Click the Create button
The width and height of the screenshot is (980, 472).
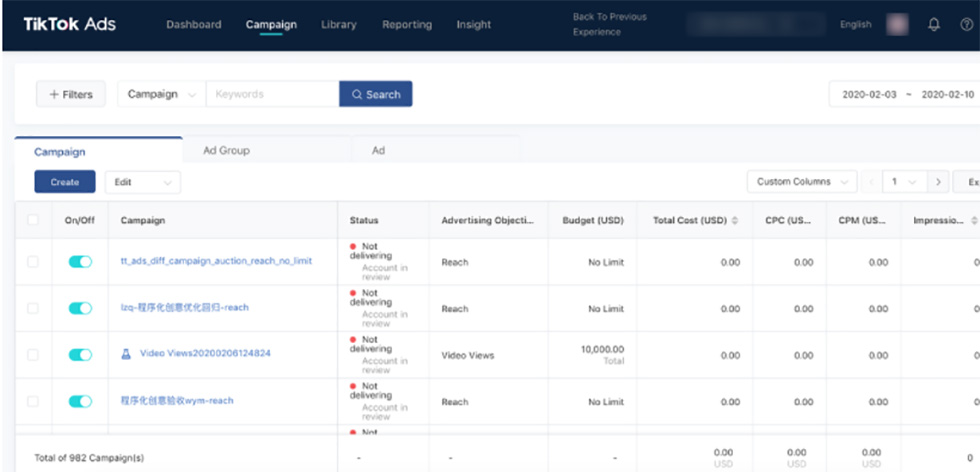[x=65, y=182]
